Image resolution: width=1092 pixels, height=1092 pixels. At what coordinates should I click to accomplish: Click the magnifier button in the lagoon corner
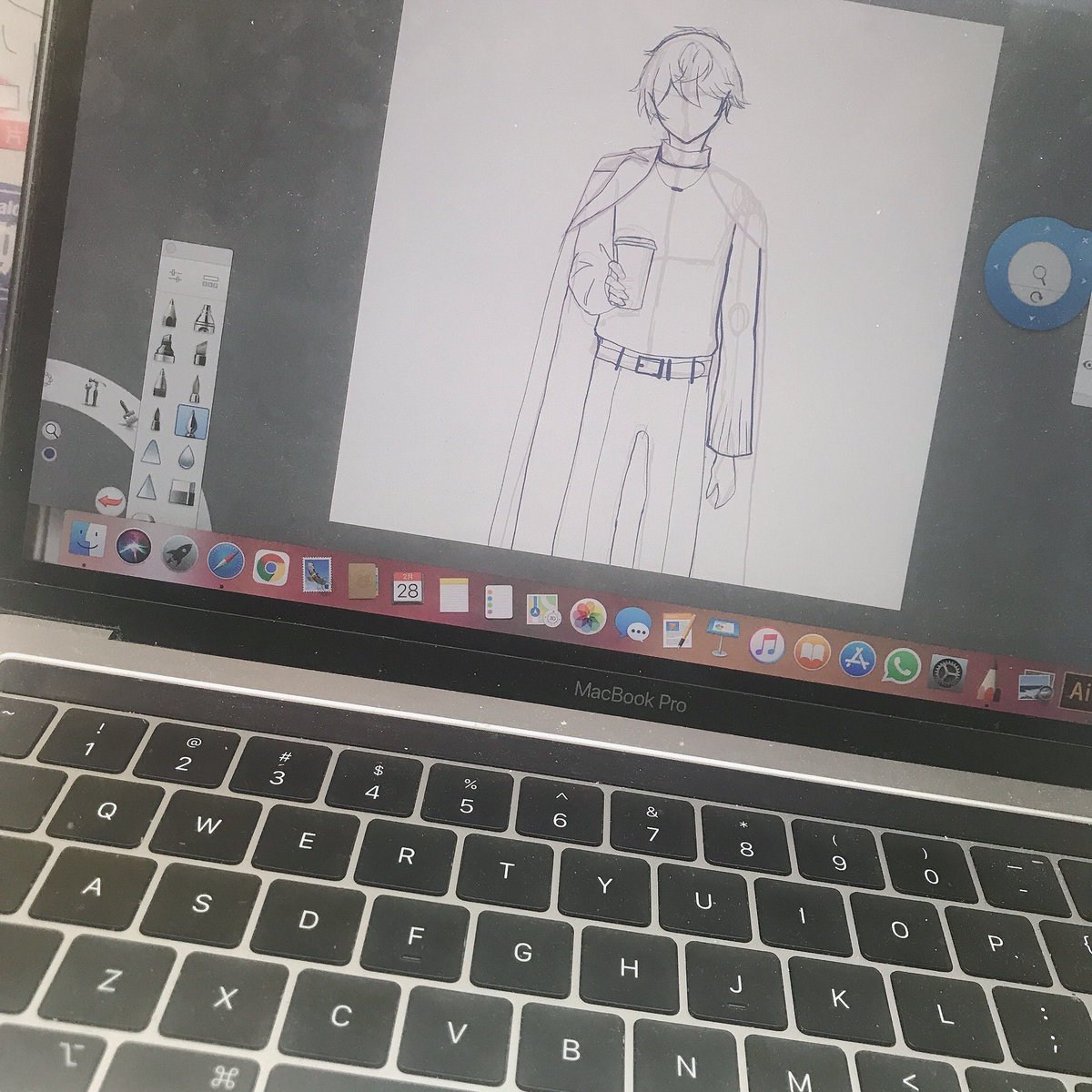pos(52,430)
